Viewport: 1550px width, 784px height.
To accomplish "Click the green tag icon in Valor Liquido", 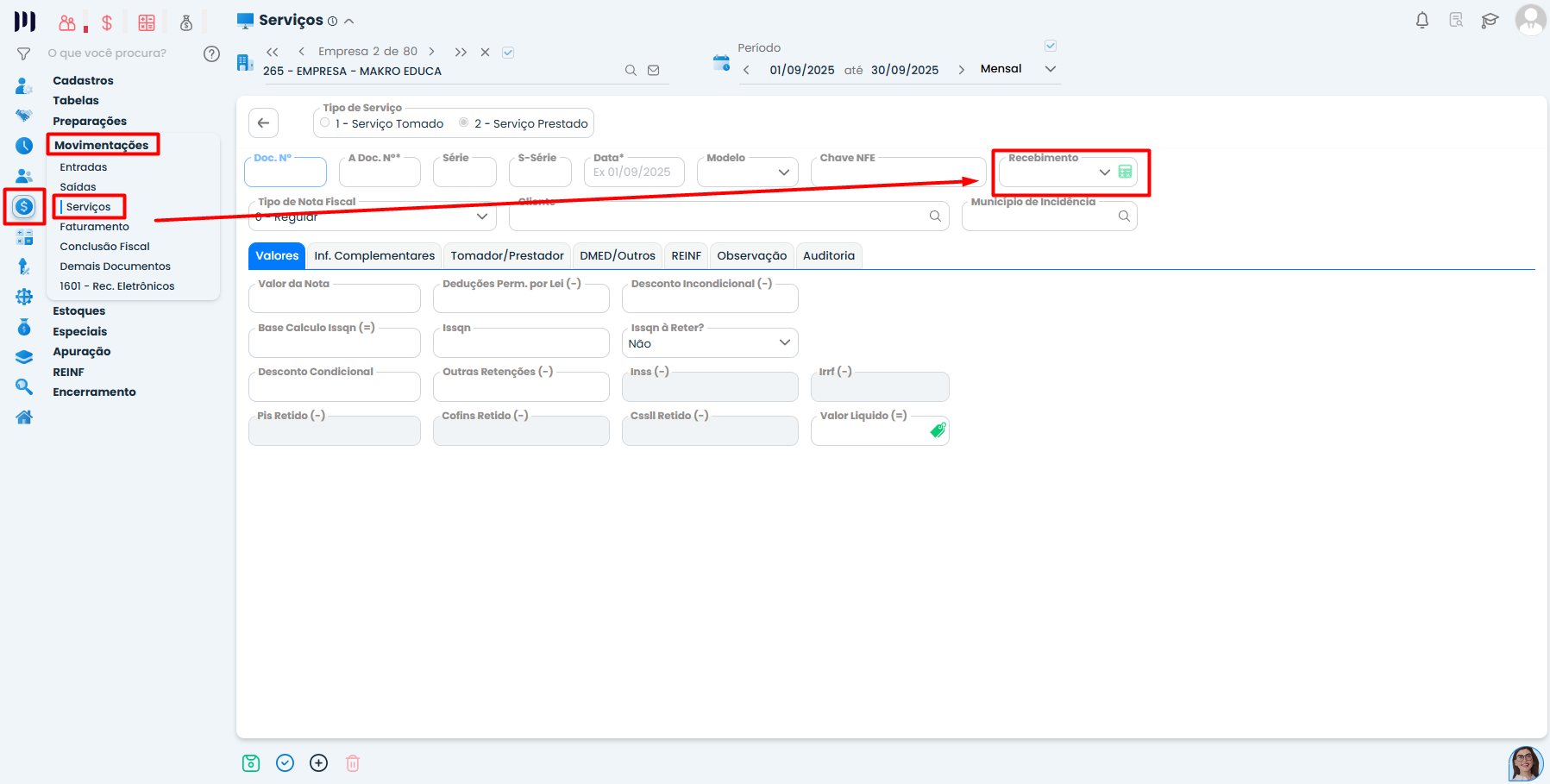I will point(938,430).
